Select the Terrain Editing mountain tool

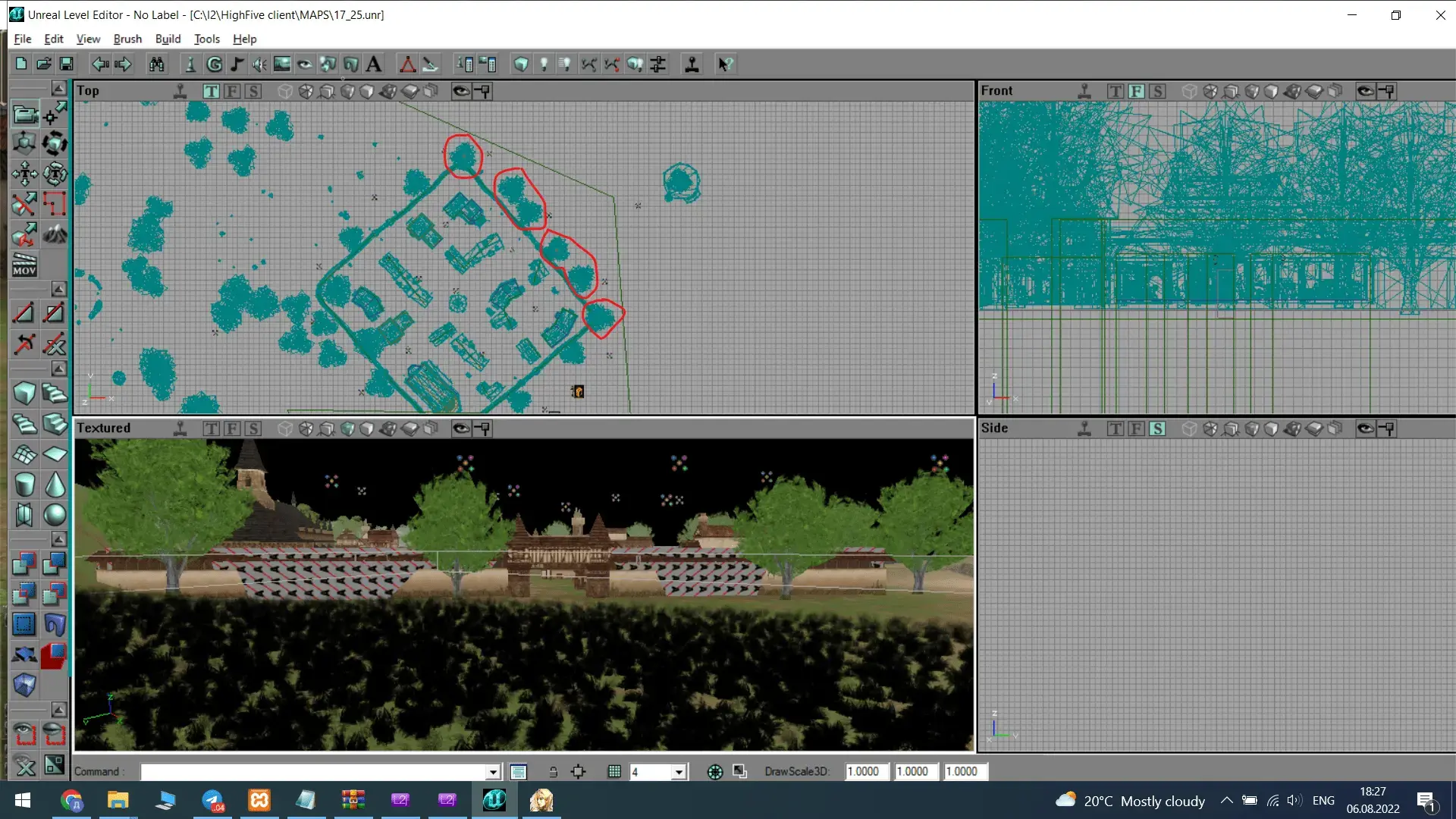point(55,234)
